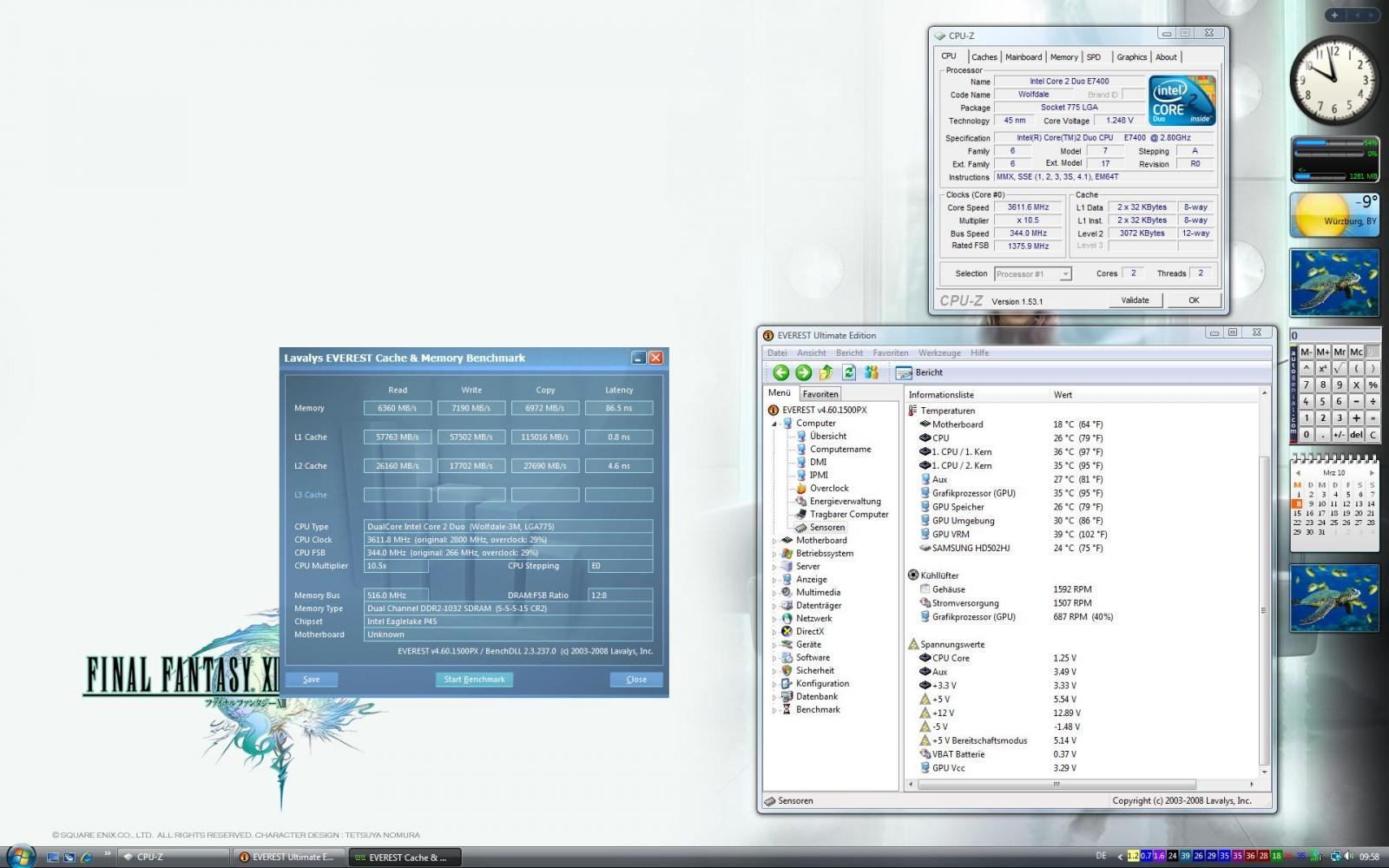Viewport: 1389px width, 868px height.
Task: Collapse the Computer node in EVEREST tree
Action: [x=774, y=424]
